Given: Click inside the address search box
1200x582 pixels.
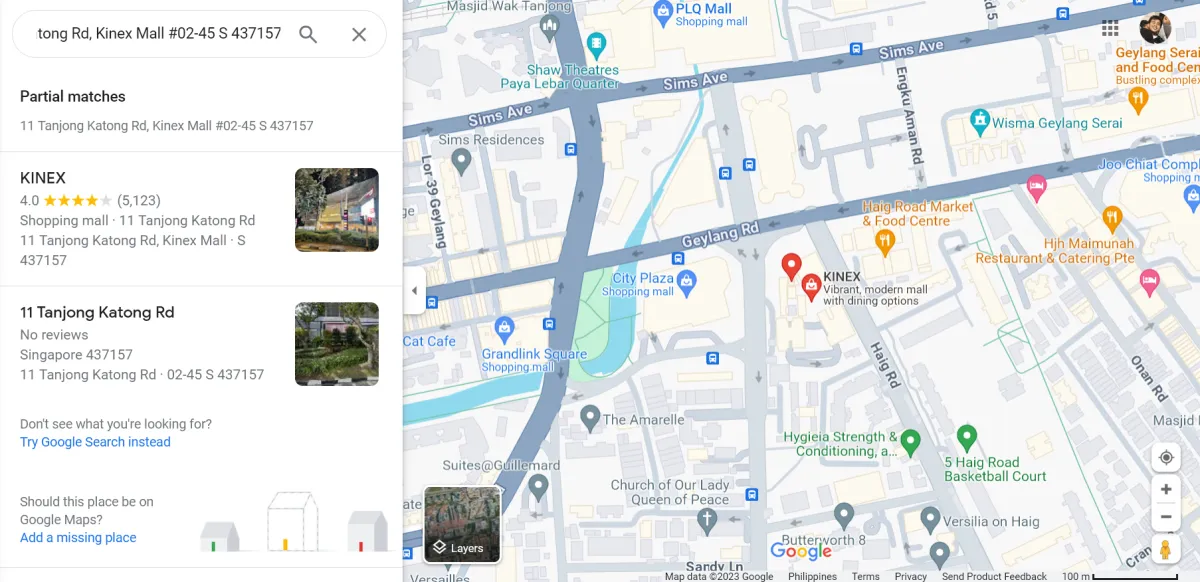Looking at the screenshot, I should [159, 34].
